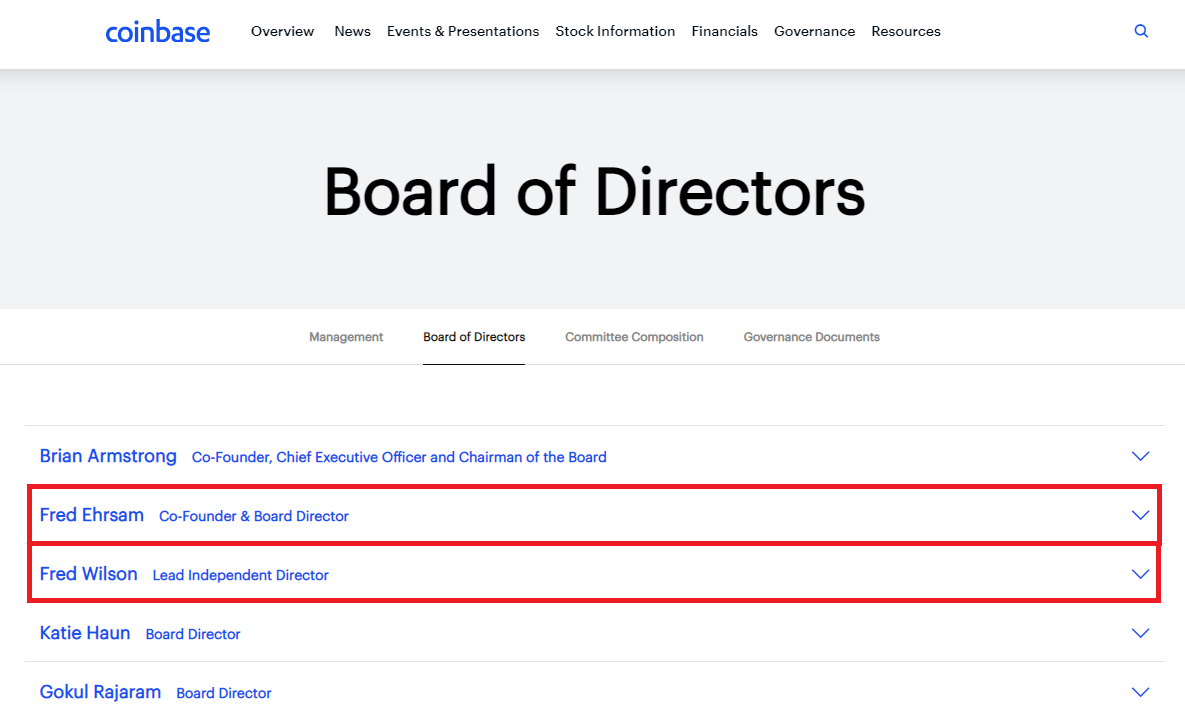Click the search magnifier icon
Screen dimensions: 1185x719
pos(1141,31)
